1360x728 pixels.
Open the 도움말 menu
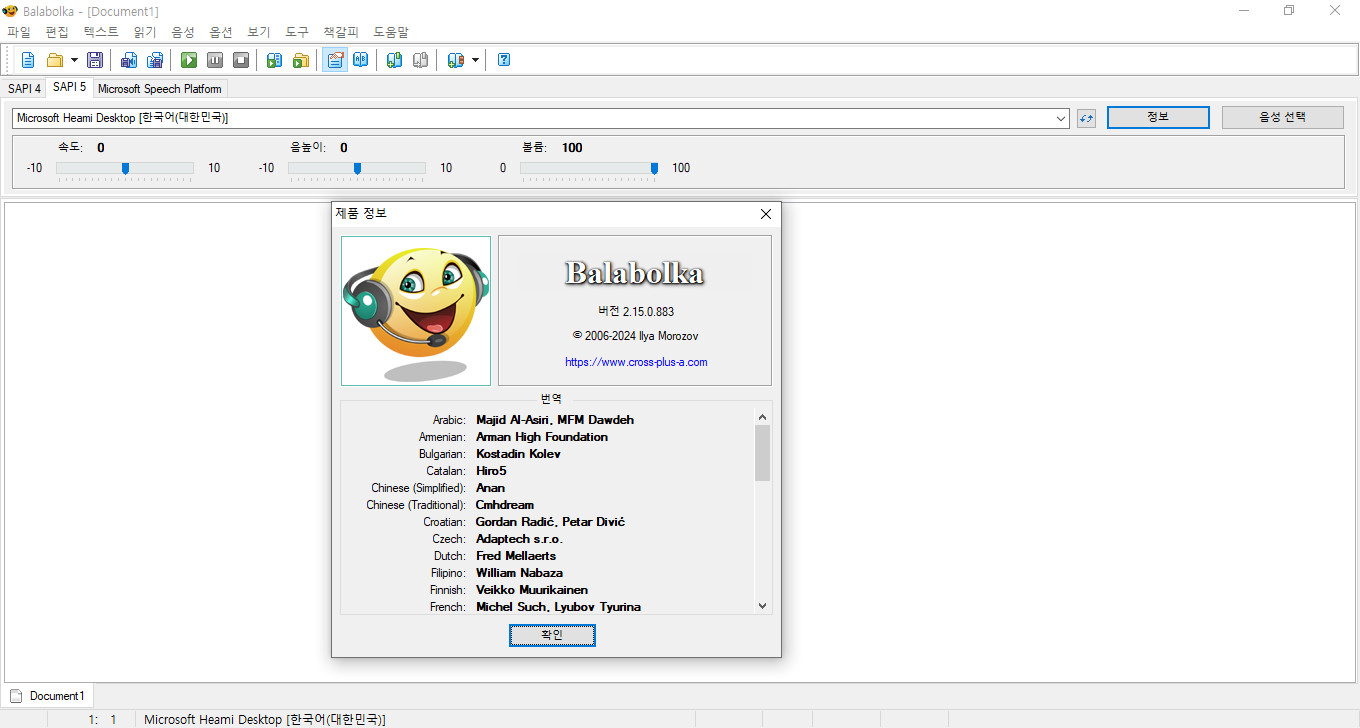[x=391, y=32]
